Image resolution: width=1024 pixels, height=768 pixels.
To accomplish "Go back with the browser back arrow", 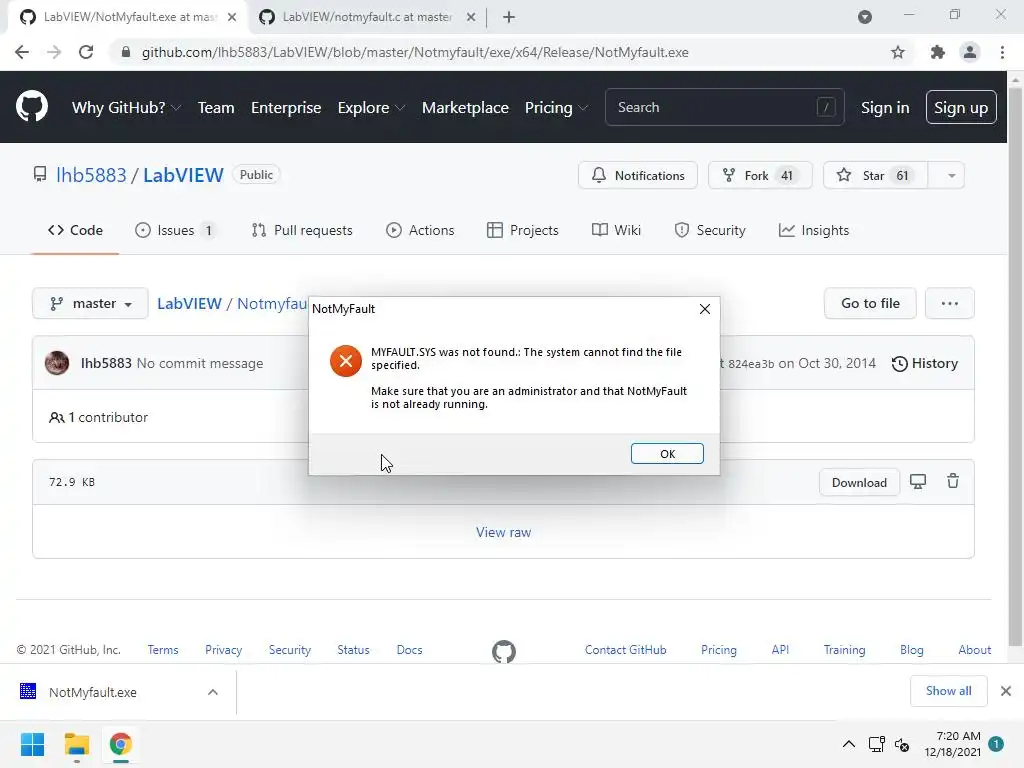I will 22,52.
